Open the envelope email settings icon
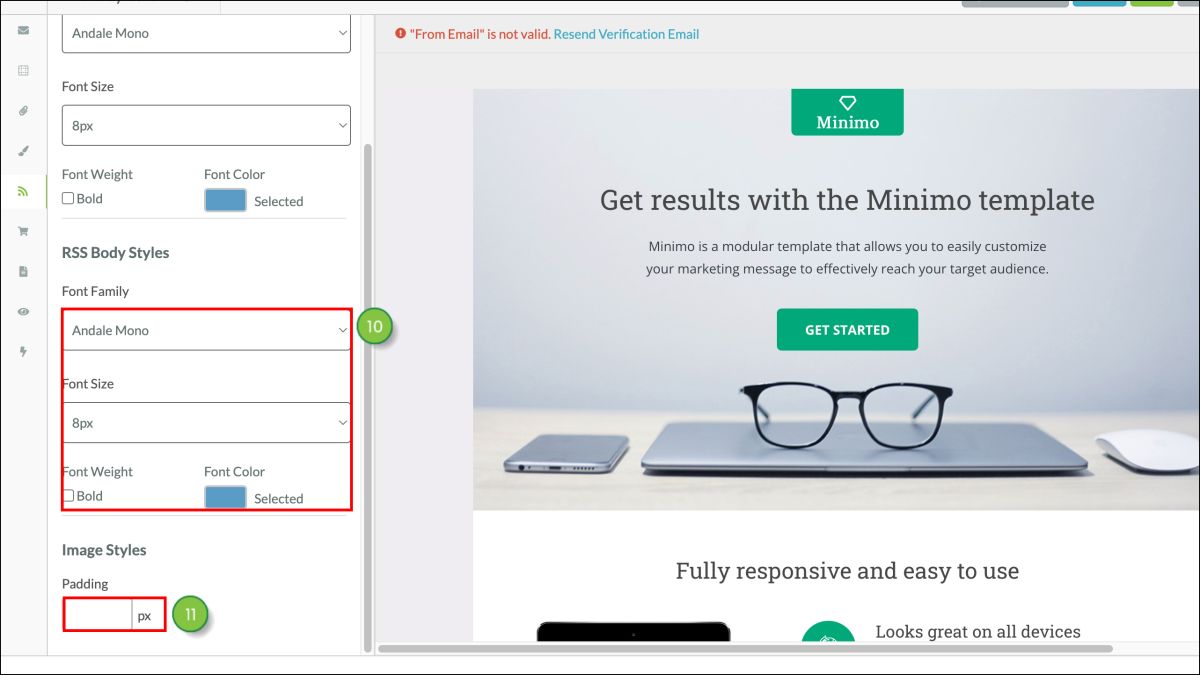 click(x=23, y=31)
